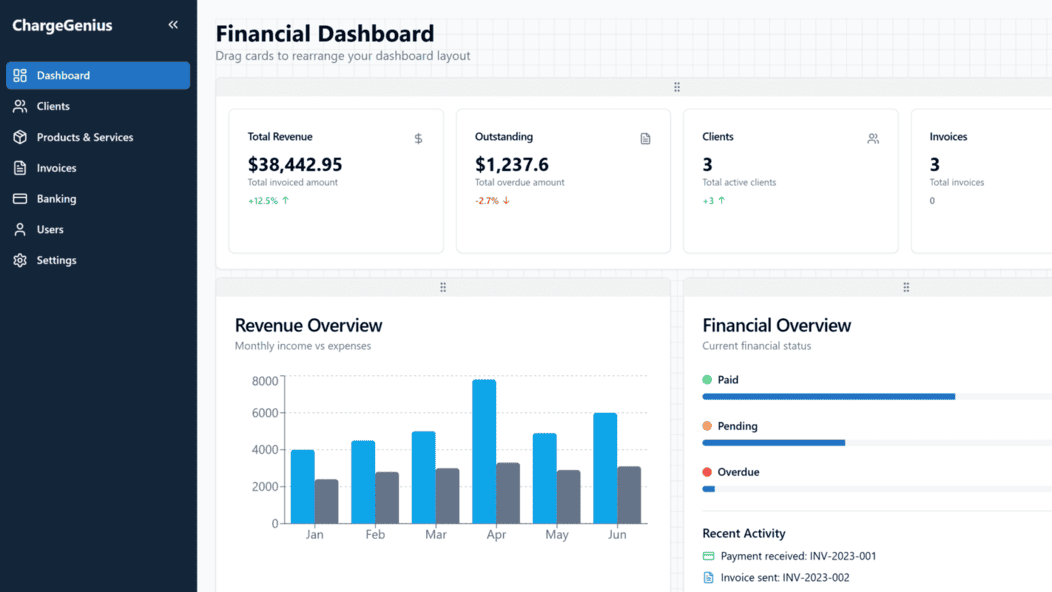Click the Clients people icon in sidebar
Screen dimensions: 1052x592
(19, 106)
